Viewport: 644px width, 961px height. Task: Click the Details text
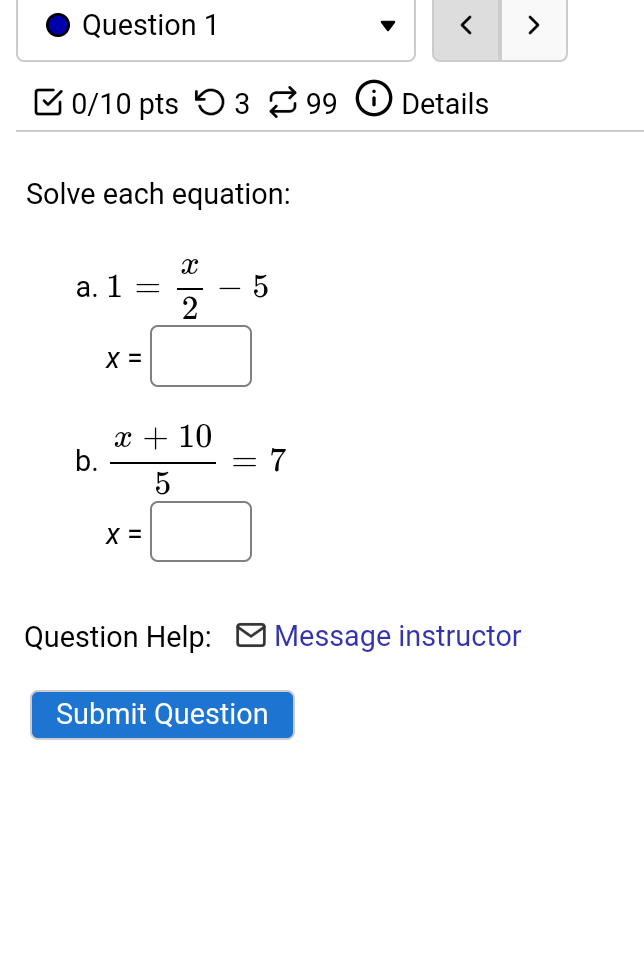[445, 103]
